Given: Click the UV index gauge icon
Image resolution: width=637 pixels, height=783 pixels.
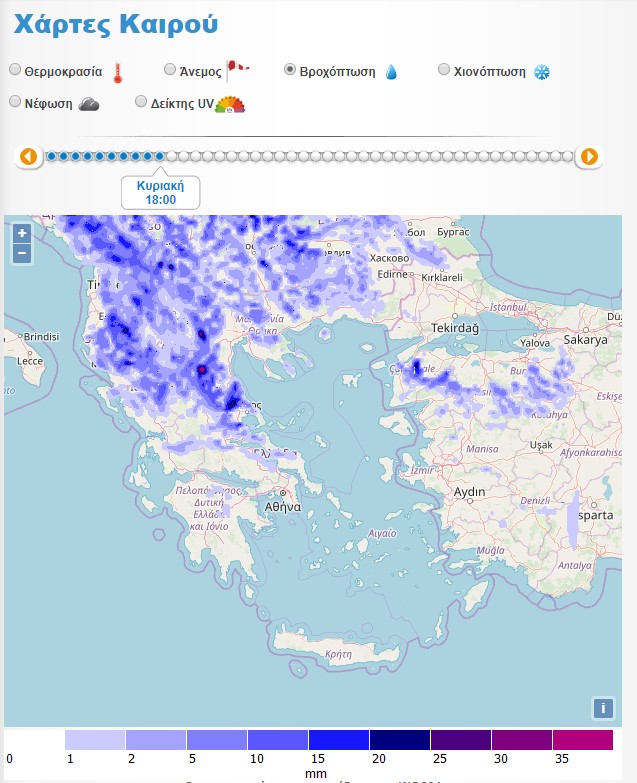Looking at the screenshot, I should click(230, 103).
